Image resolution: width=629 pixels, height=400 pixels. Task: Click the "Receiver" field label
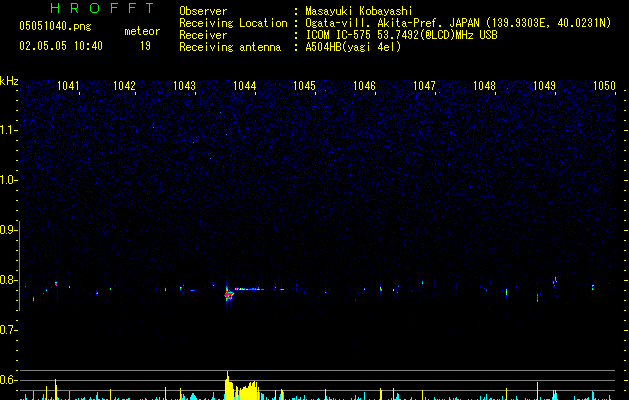(203, 35)
